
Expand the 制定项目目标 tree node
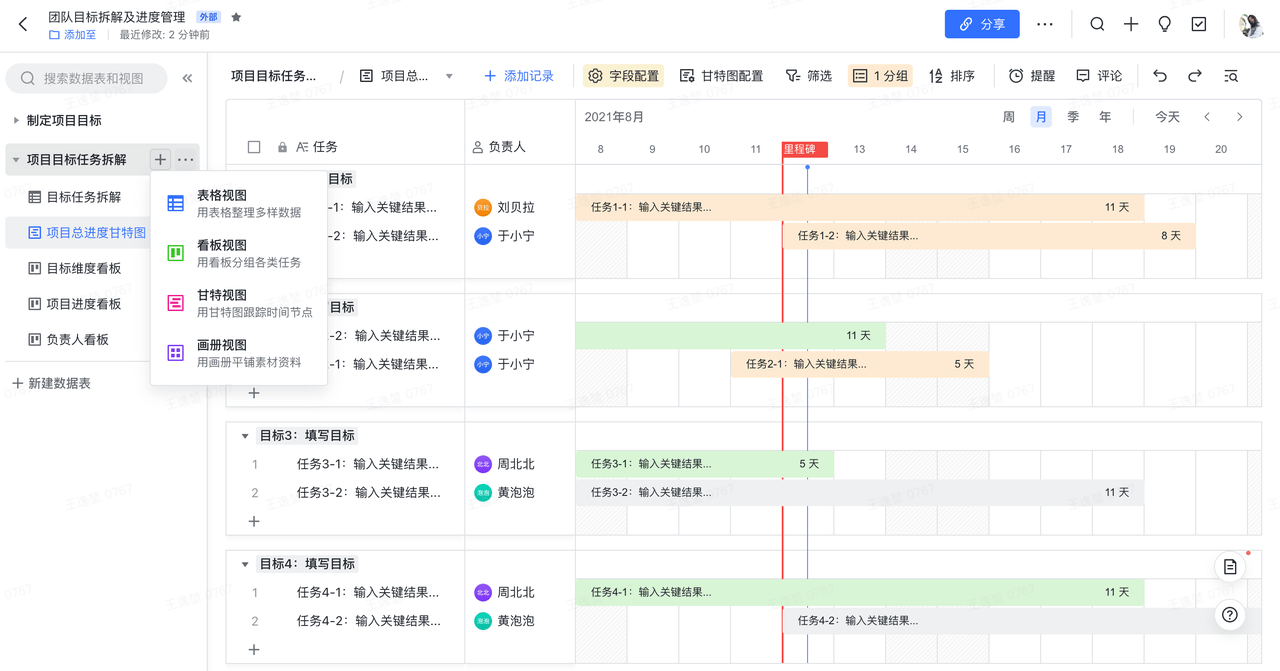(16, 121)
